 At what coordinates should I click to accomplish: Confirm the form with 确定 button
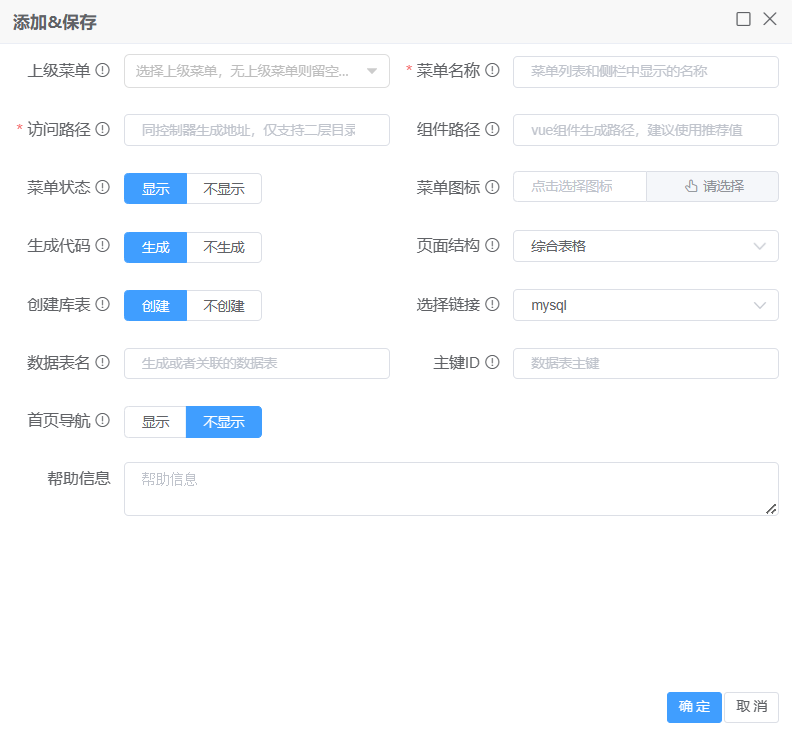click(x=694, y=707)
